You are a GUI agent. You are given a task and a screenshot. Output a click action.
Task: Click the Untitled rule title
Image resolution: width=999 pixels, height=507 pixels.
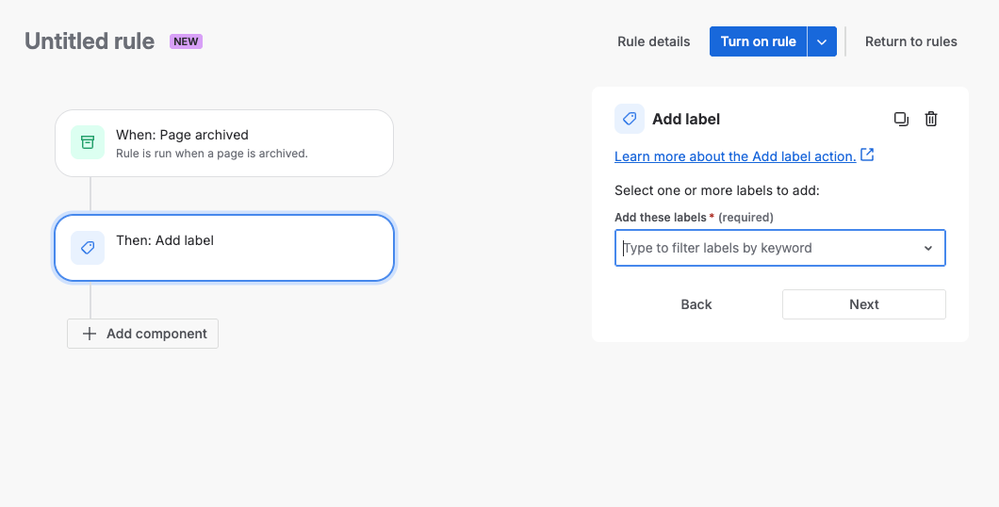point(90,41)
